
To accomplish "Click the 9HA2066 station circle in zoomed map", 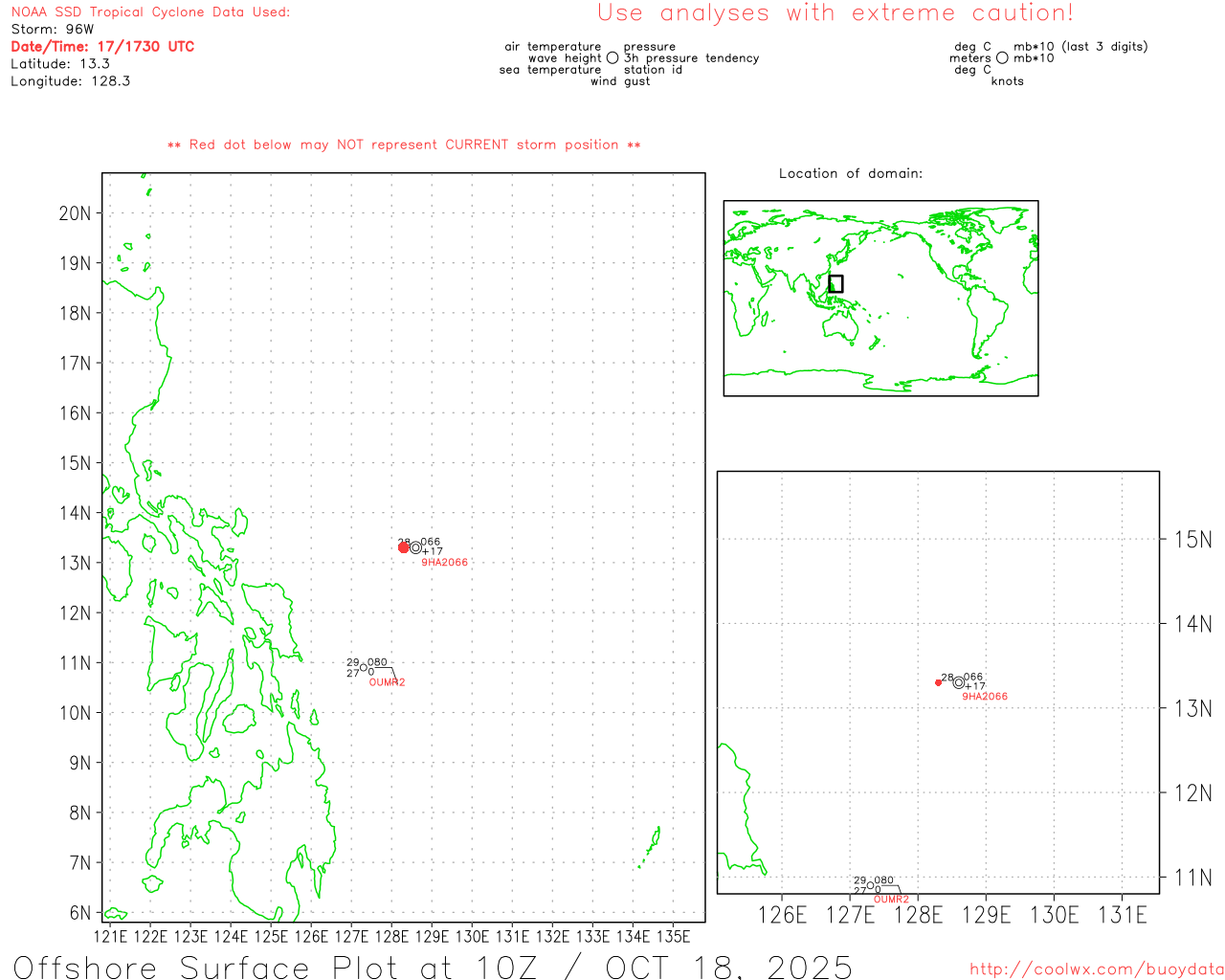I will pyautogui.click(x=958, y=682).
